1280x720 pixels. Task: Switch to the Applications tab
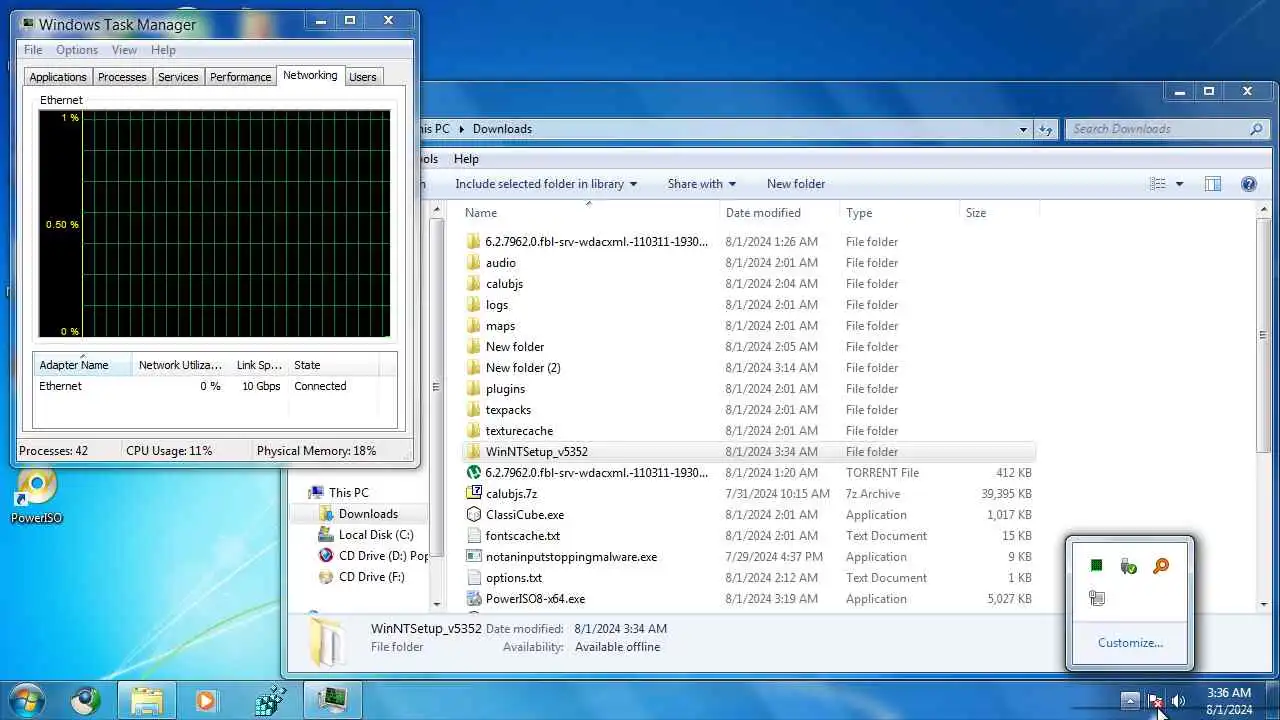click(58, 77)
